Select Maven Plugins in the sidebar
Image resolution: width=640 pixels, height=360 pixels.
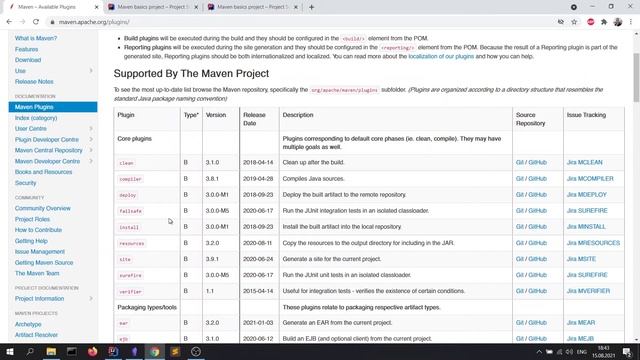point(53,107)
